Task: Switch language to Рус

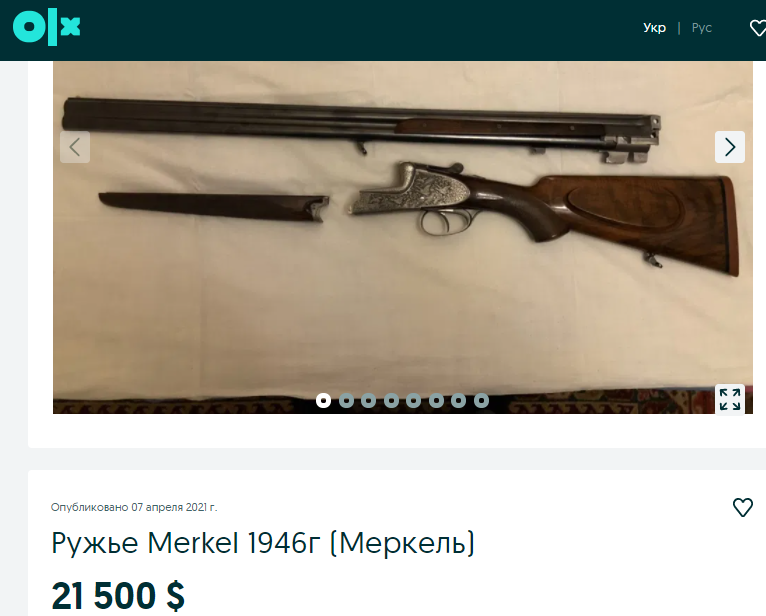Action: (702, 28)
